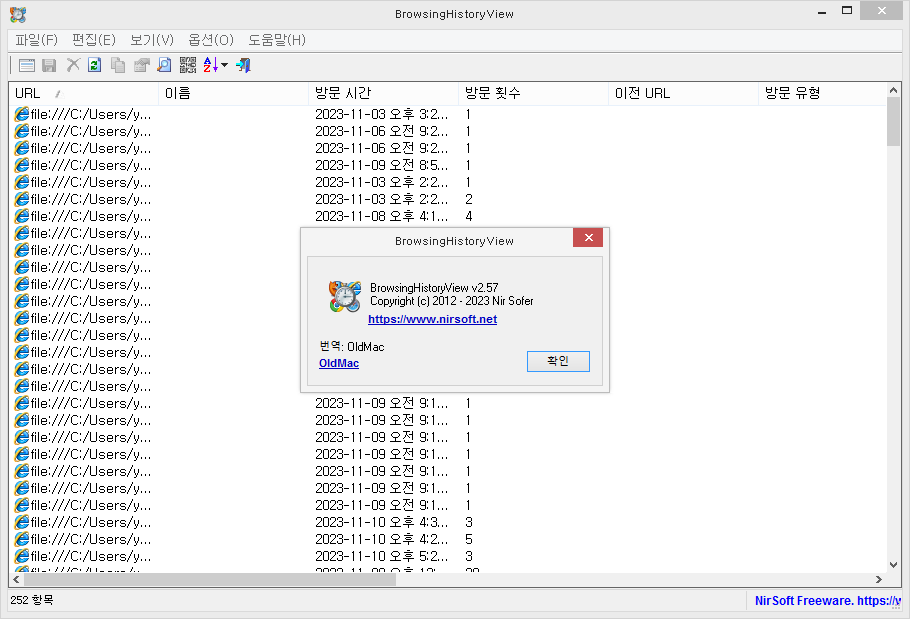Click the A-Z sort toolbar icon
Screen dimensions: 910x619
click(x=211, y=65)
